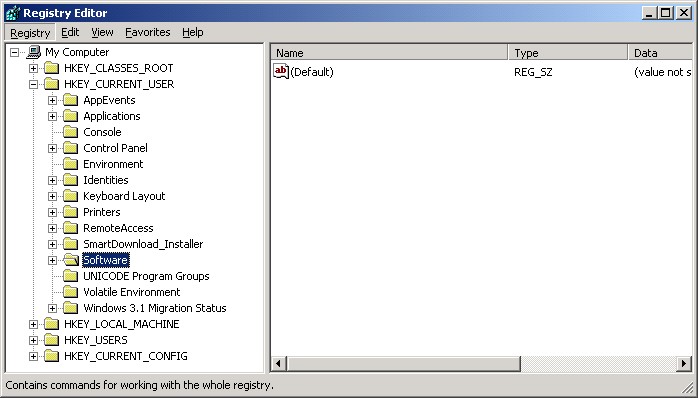Screen dimensions: 698x398
Task: Click the AppEvents folder icon
Action: (71, 100)
